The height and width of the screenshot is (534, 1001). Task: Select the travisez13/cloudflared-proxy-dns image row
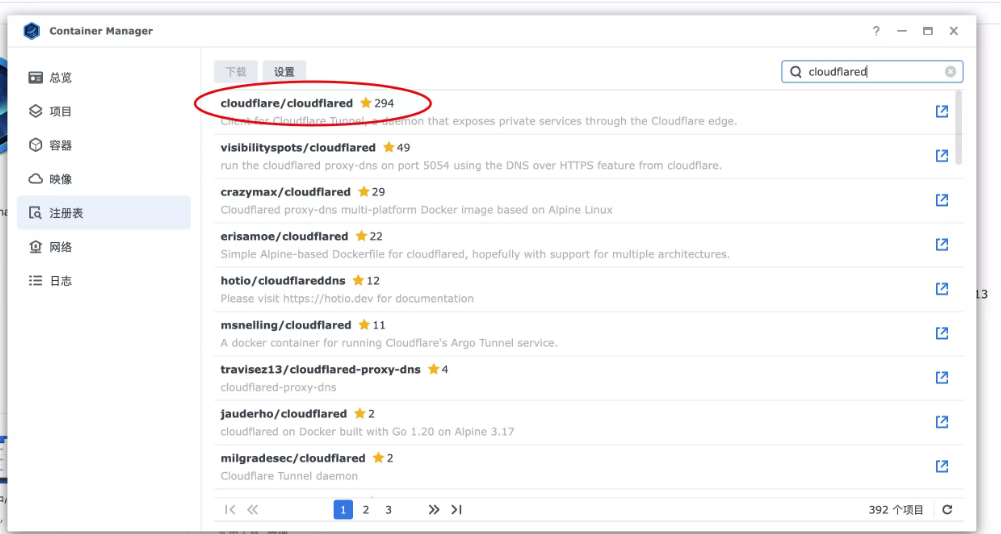588,378
